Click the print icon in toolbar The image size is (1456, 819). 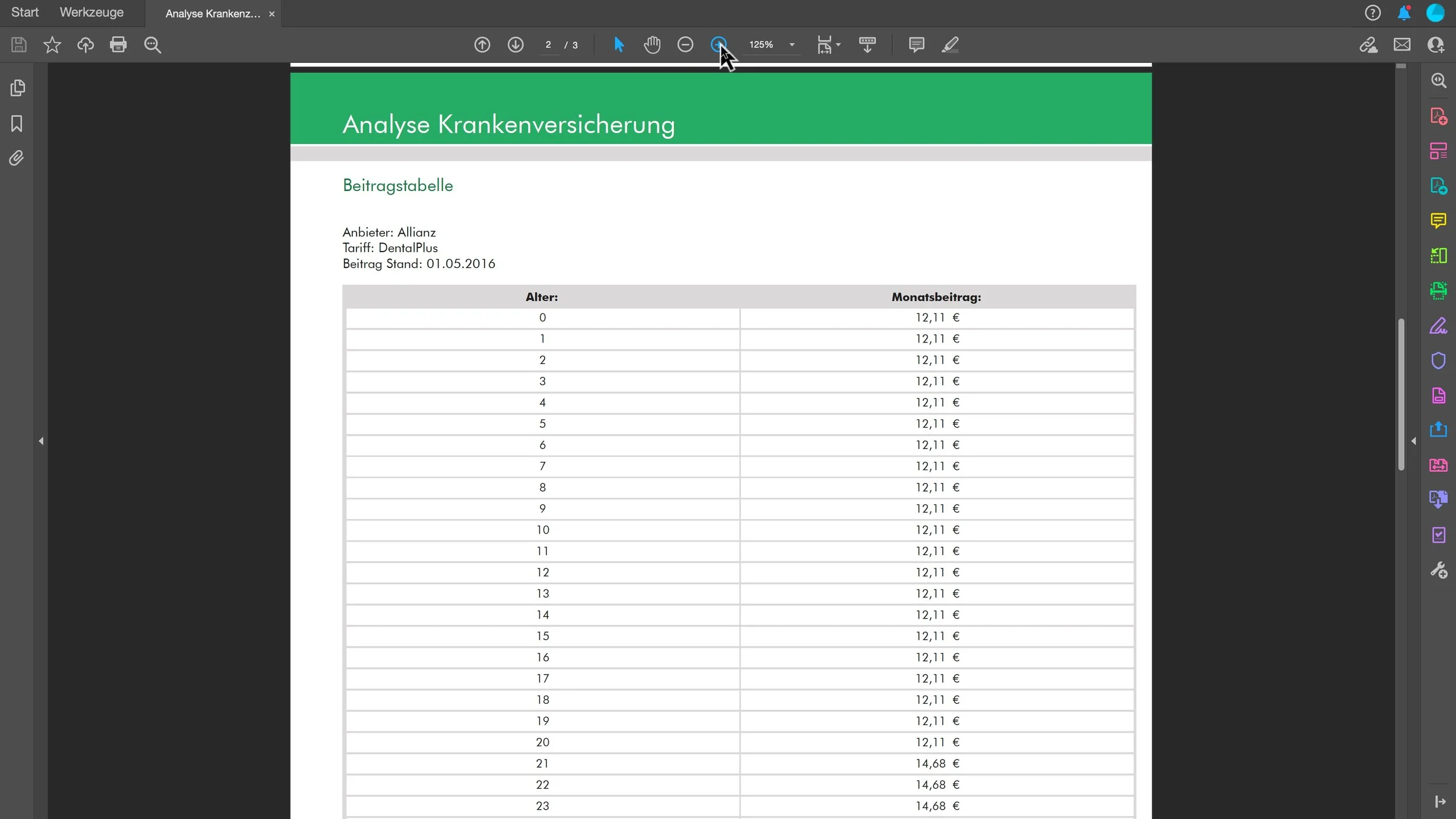(118, 45)
